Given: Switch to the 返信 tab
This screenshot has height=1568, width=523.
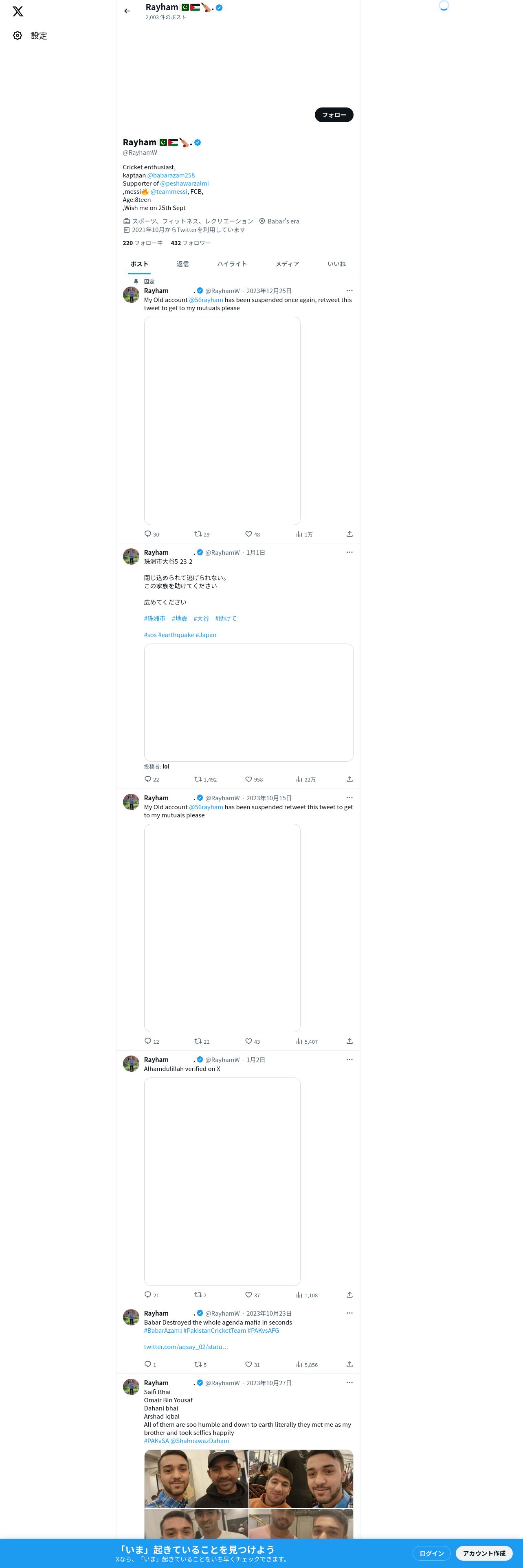Looking at the screenshot, I should point(182,263).
